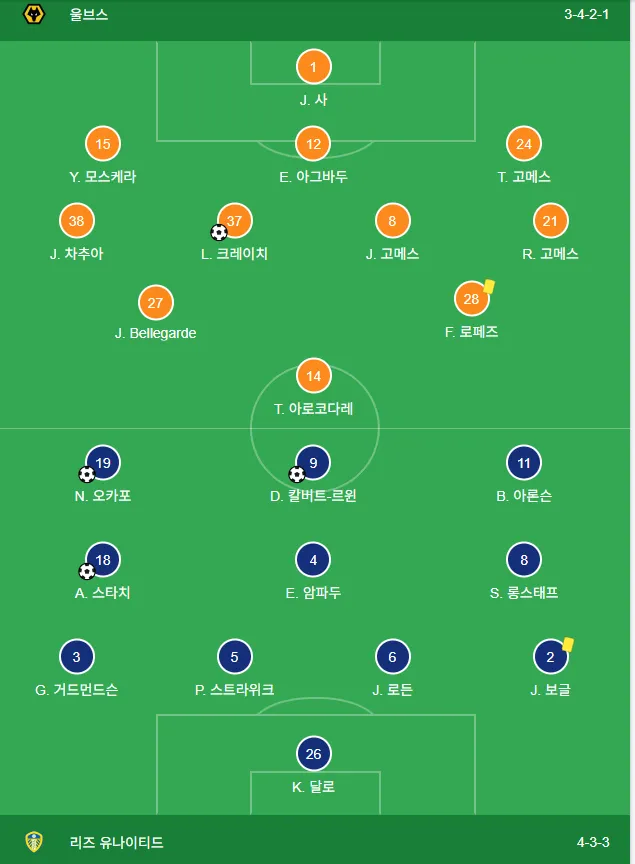Select number 4 E. 암파두 badge
The width and height of the screenshot is (635, 864).
pos(313,560)
